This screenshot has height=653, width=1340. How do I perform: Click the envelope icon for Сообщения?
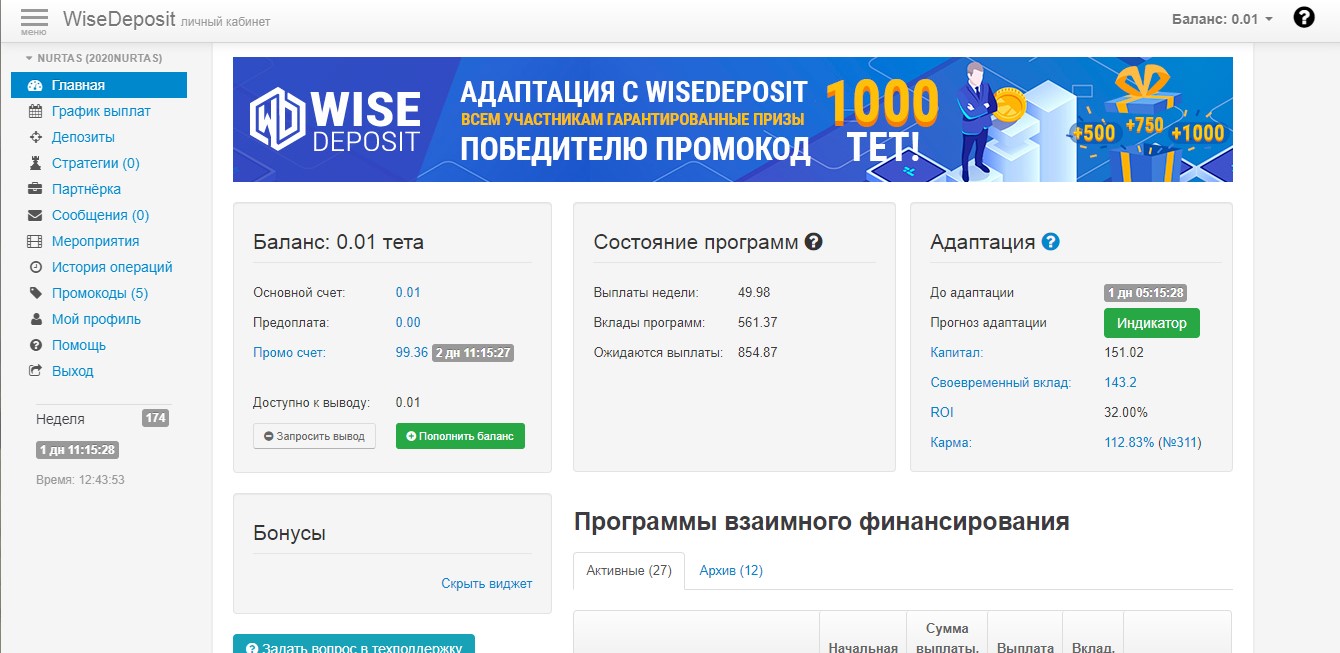[35, 215]
